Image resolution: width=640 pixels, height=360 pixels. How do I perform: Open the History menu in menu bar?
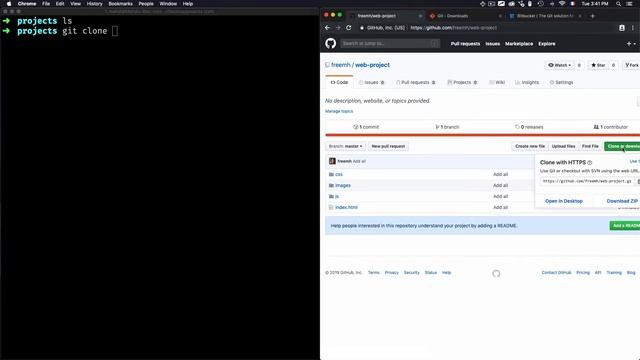click(94, 4)
